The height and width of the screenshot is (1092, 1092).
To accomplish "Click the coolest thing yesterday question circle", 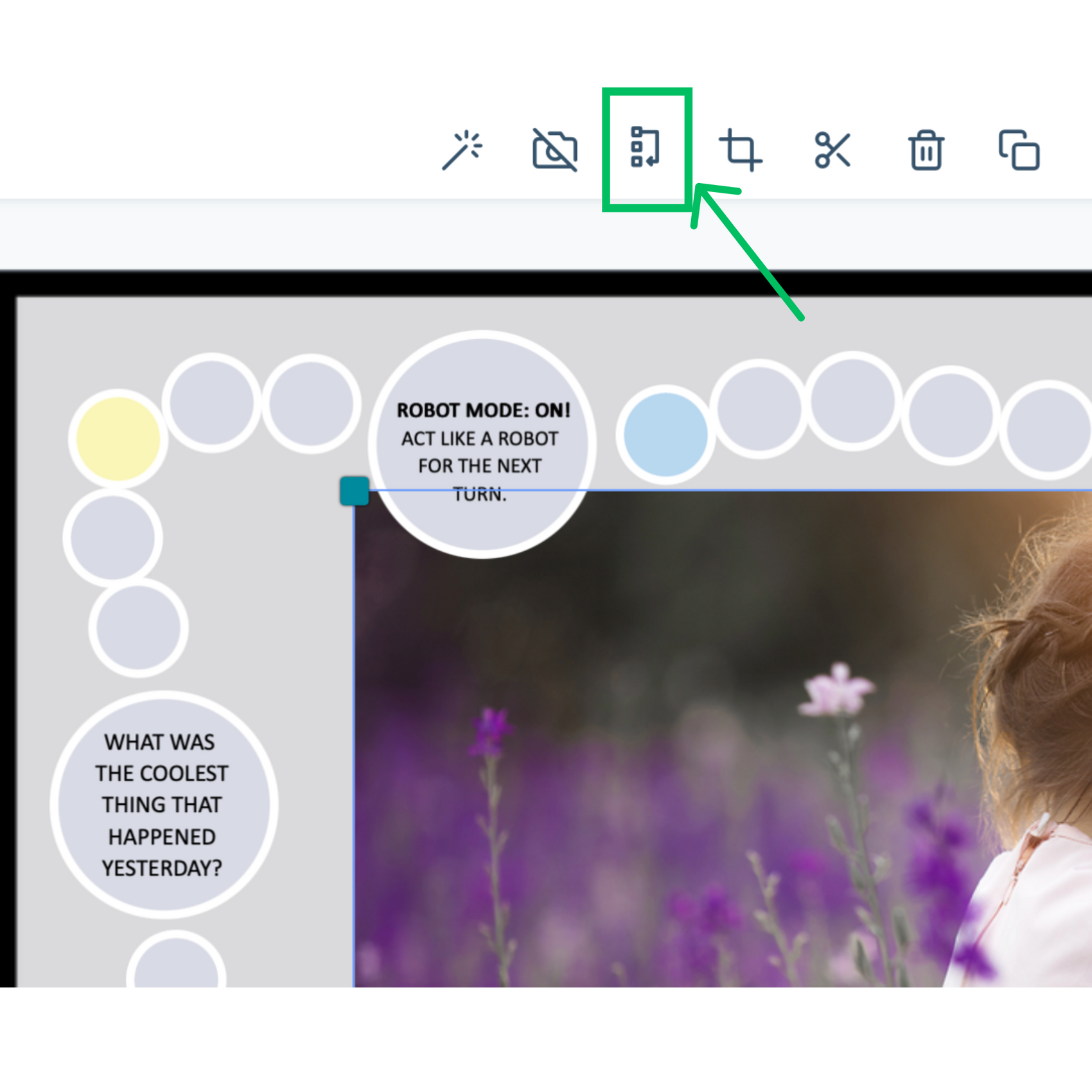I will tap(164, 805).
